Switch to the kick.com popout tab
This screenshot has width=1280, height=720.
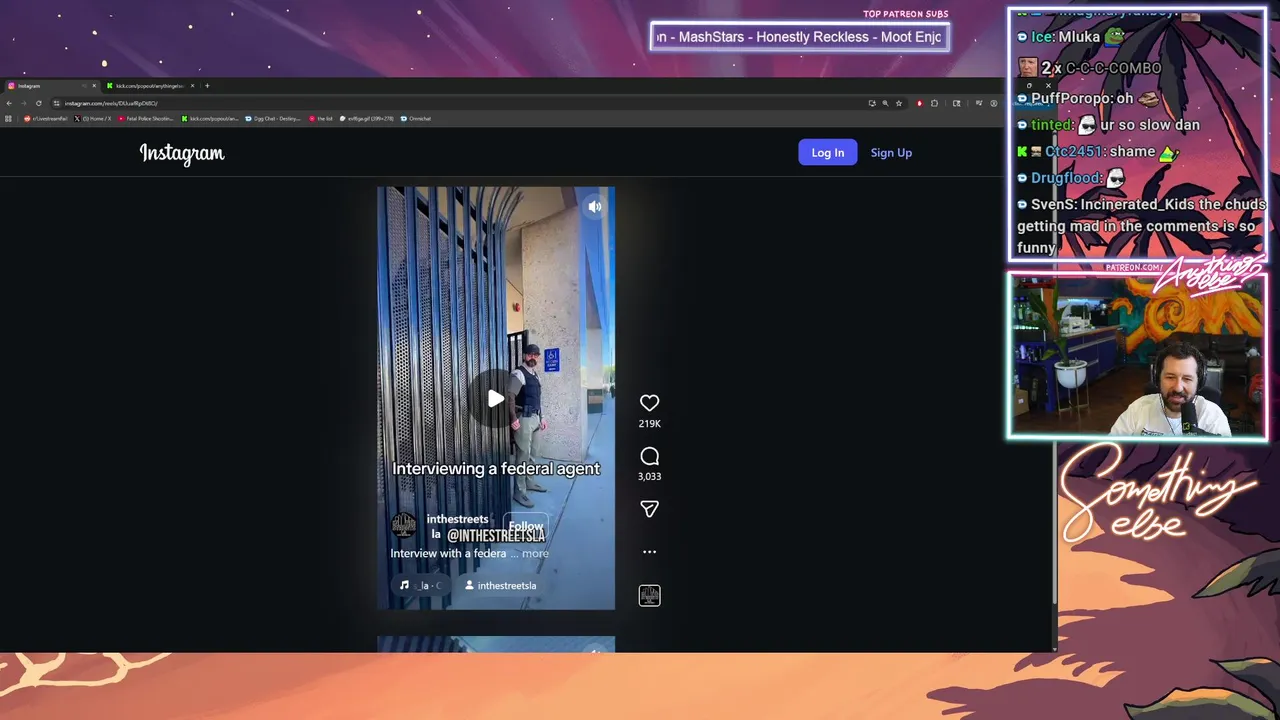(x=150, y=86)
